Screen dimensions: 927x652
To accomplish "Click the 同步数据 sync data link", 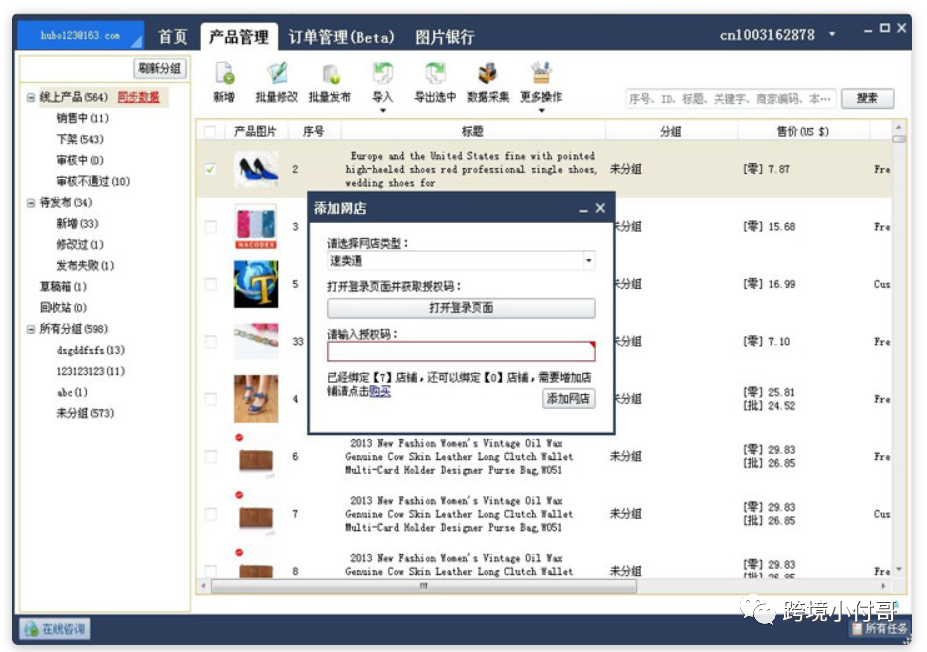I will [x=138, y=97].
